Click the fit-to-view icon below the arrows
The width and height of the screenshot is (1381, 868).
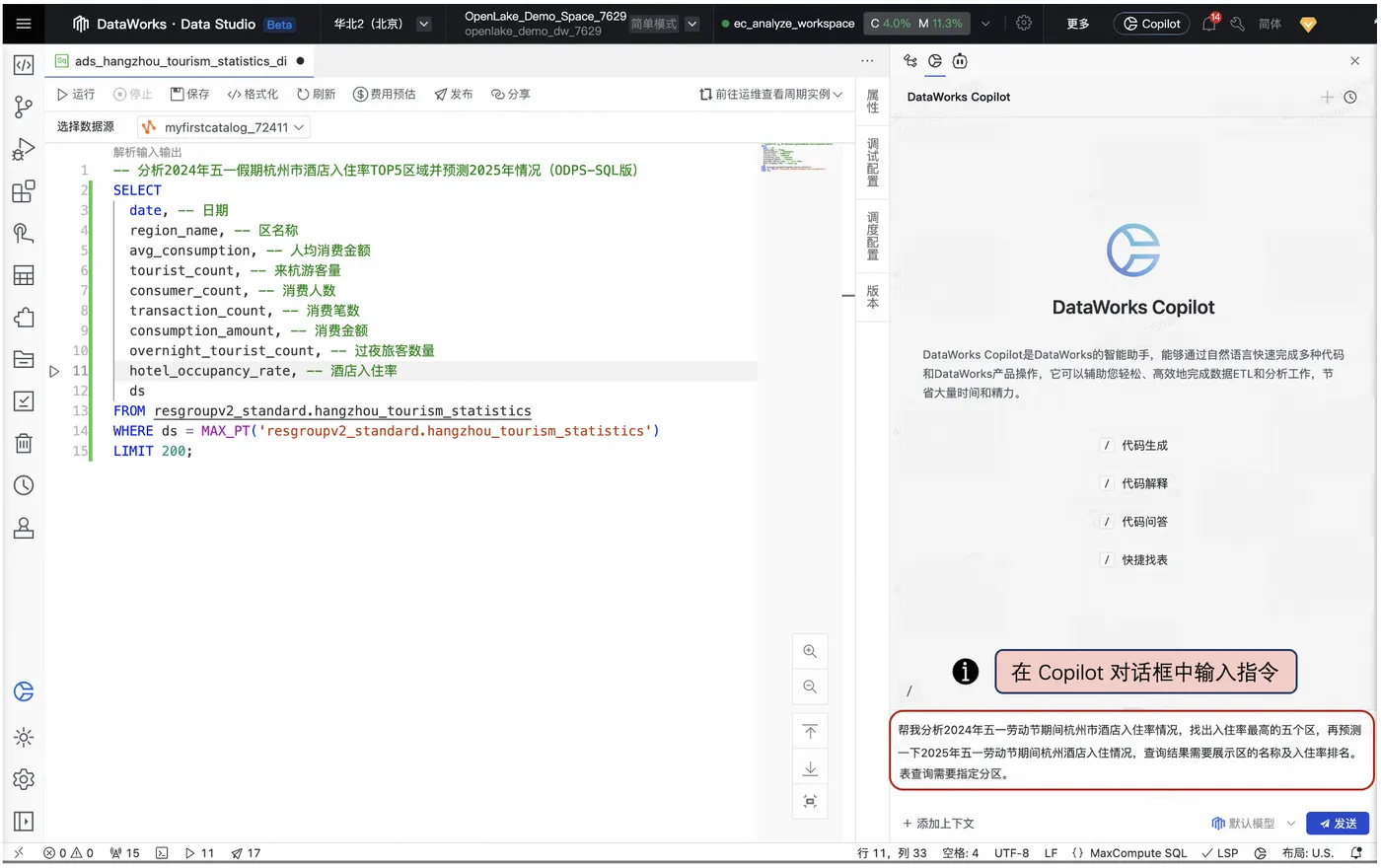(x=810, y=802)
